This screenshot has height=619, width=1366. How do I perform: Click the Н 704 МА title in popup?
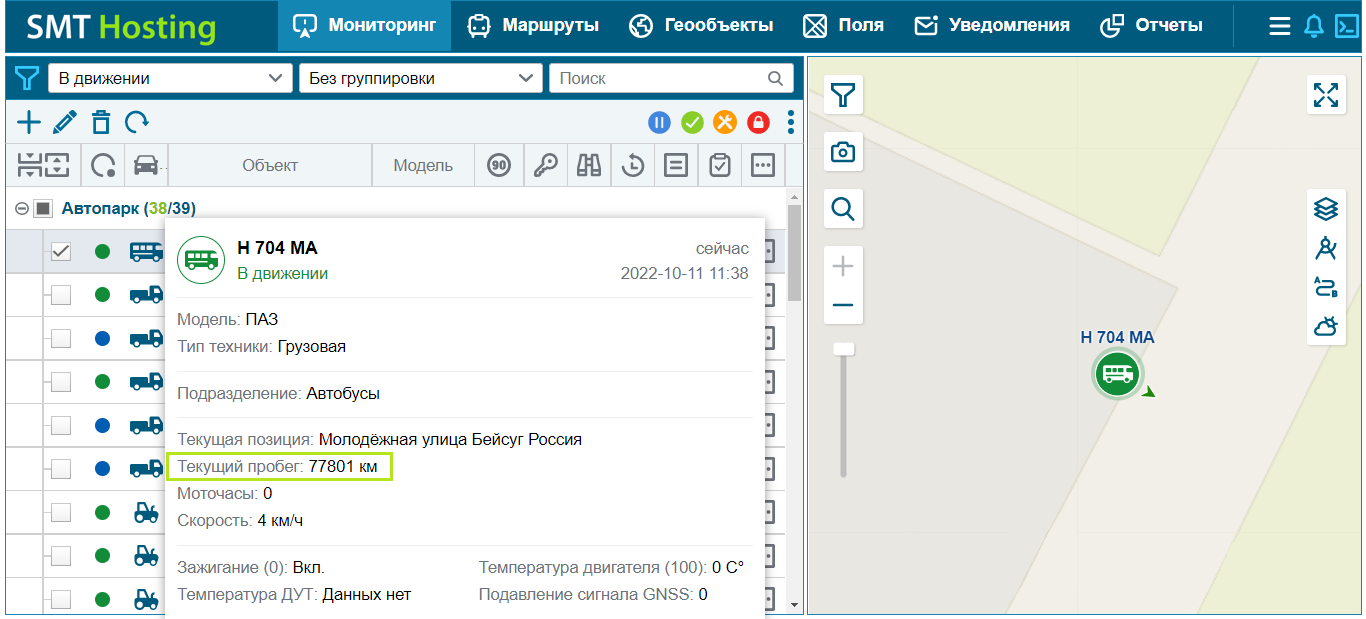[277, 248]
